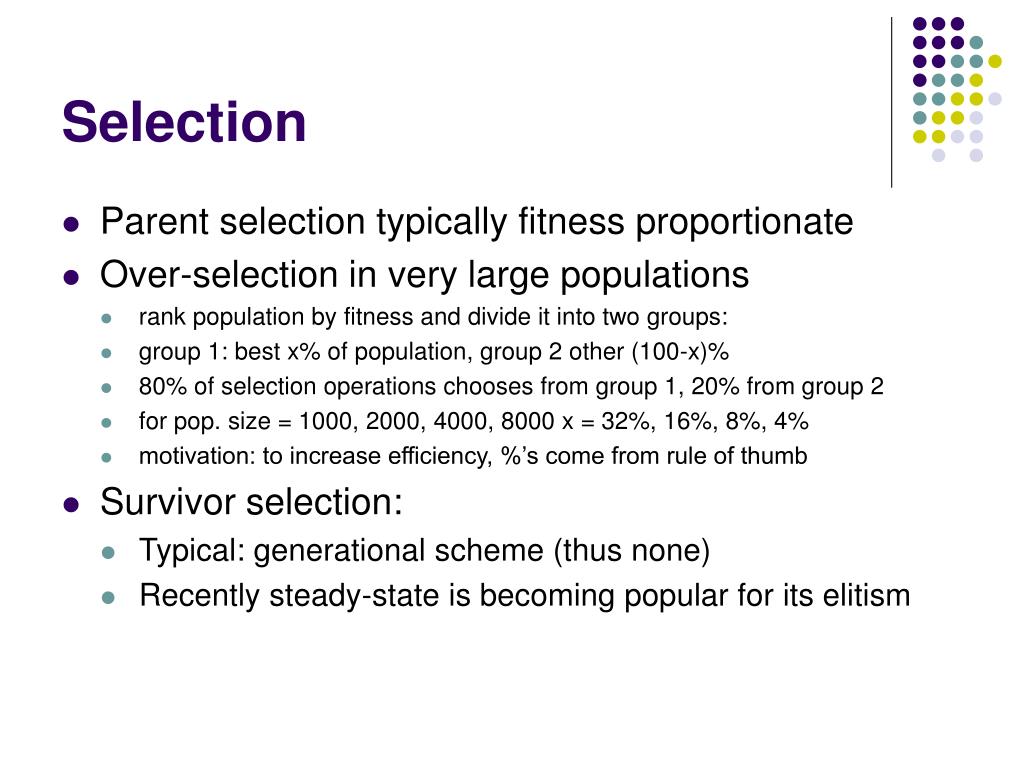This screenshot has height=768, width=1024.
Task: Click the Survivor selection: heading
Action: [251, 502]
